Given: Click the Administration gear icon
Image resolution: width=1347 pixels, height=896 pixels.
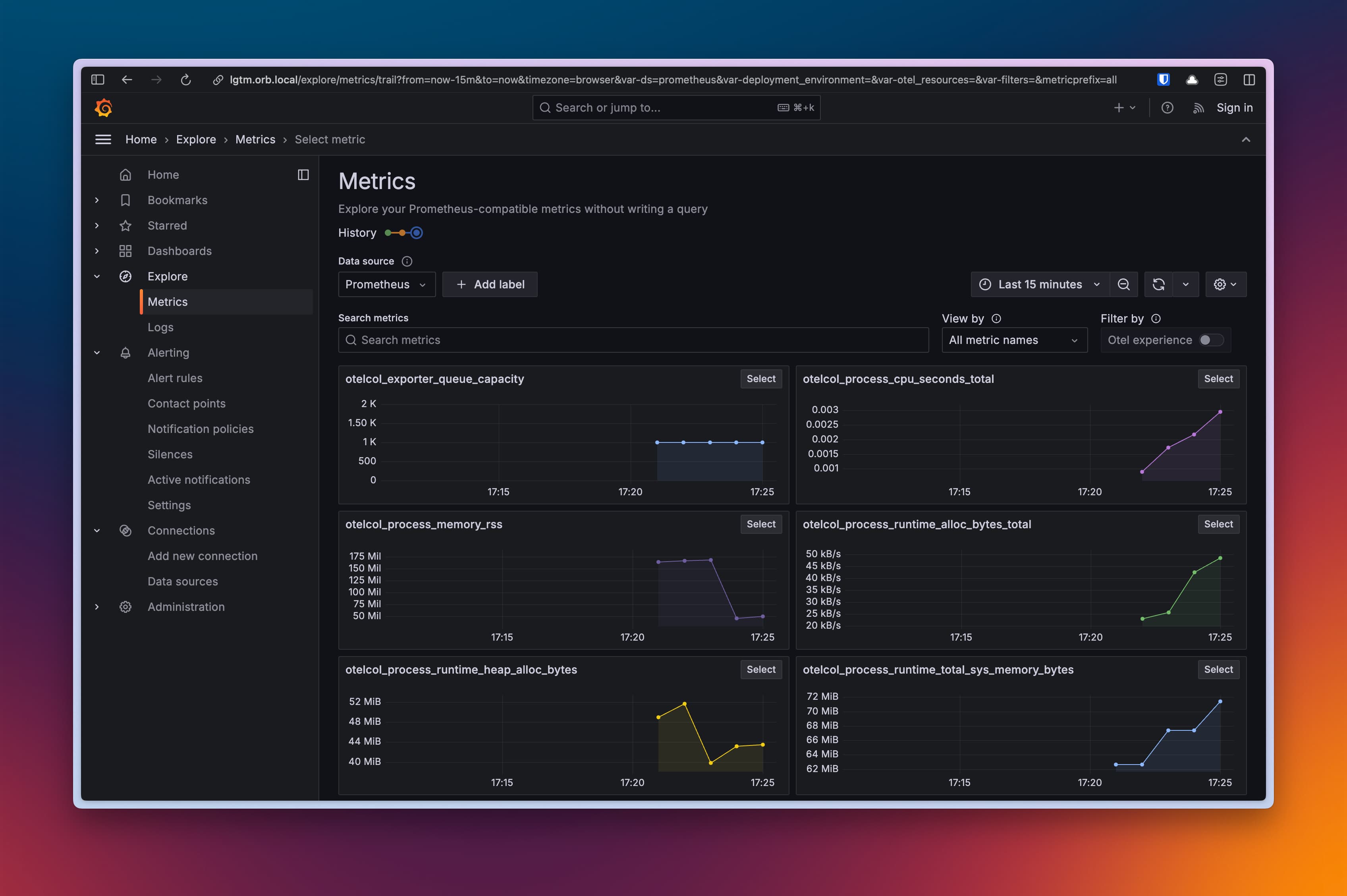Looking at the screenshot, I should coord(125,607).
